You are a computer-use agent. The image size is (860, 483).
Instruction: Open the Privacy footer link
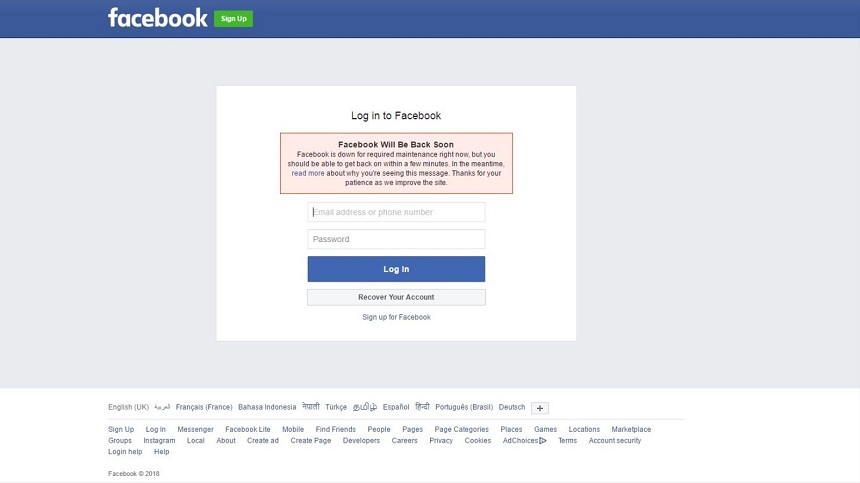pos(441,441)
